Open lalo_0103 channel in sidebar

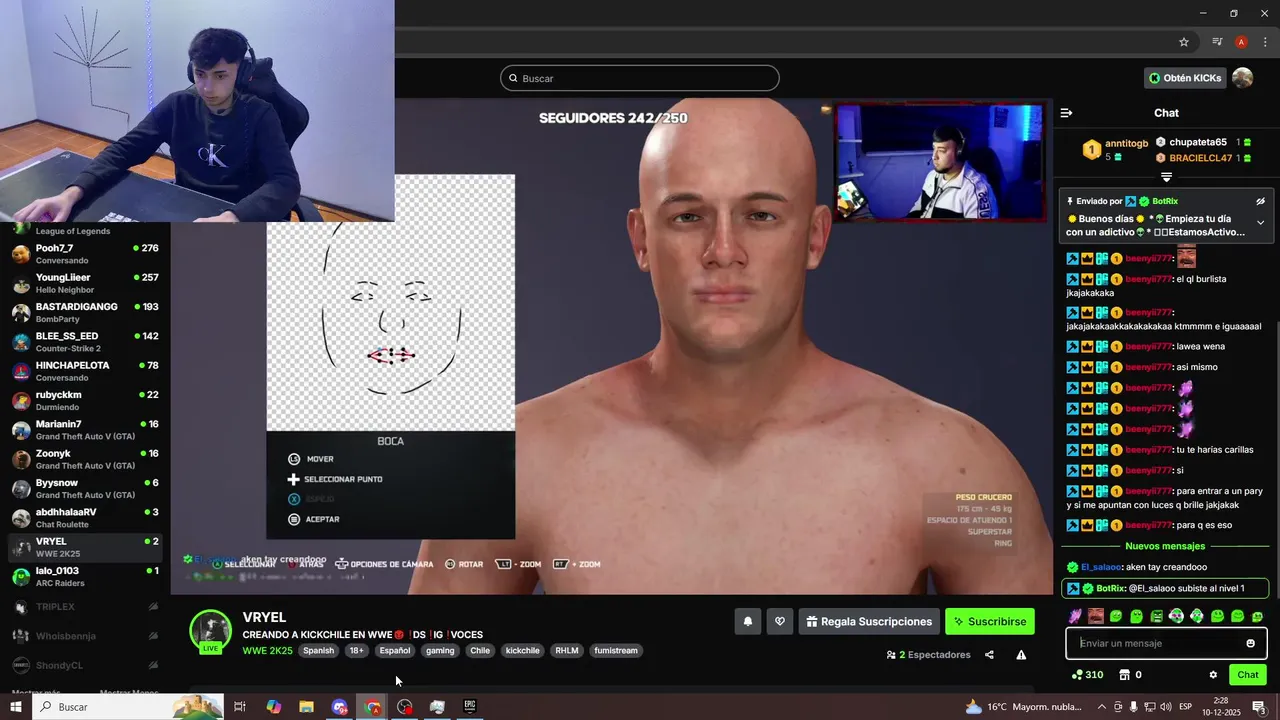85,576
